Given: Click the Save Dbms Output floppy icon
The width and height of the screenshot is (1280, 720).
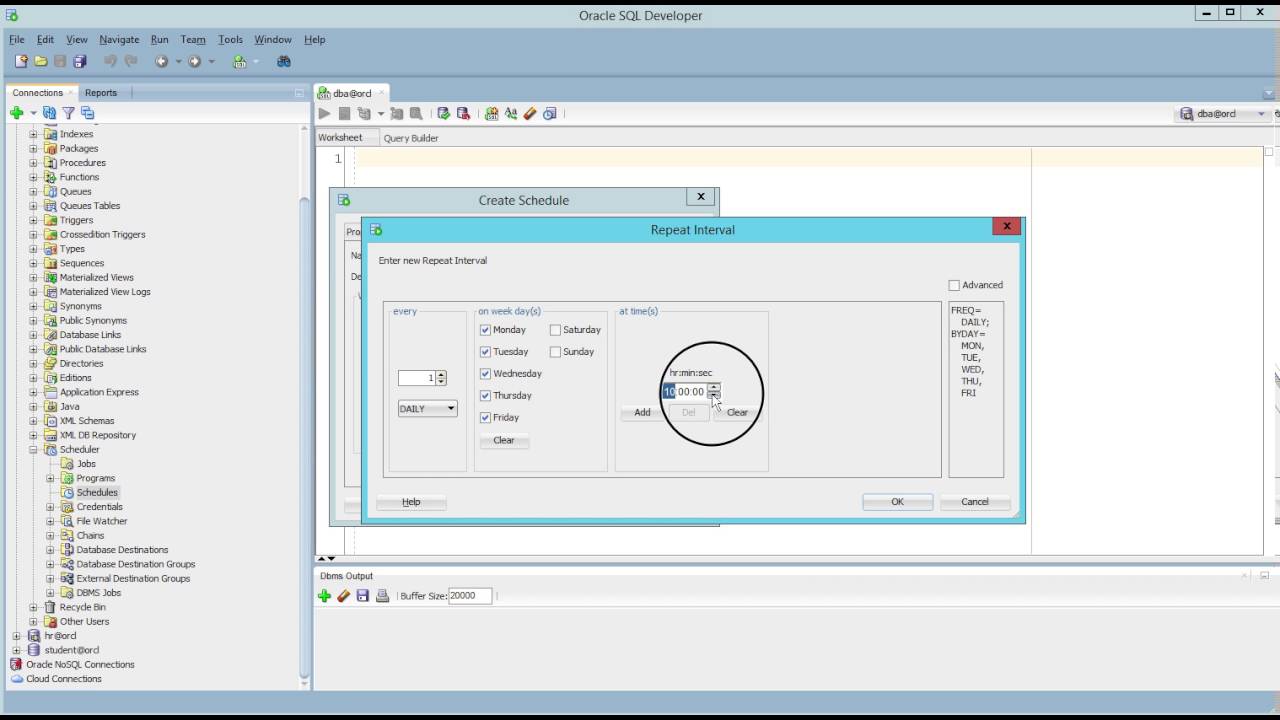Looking at the screenshot, I should pyautogui.click(x=363, y=596).
